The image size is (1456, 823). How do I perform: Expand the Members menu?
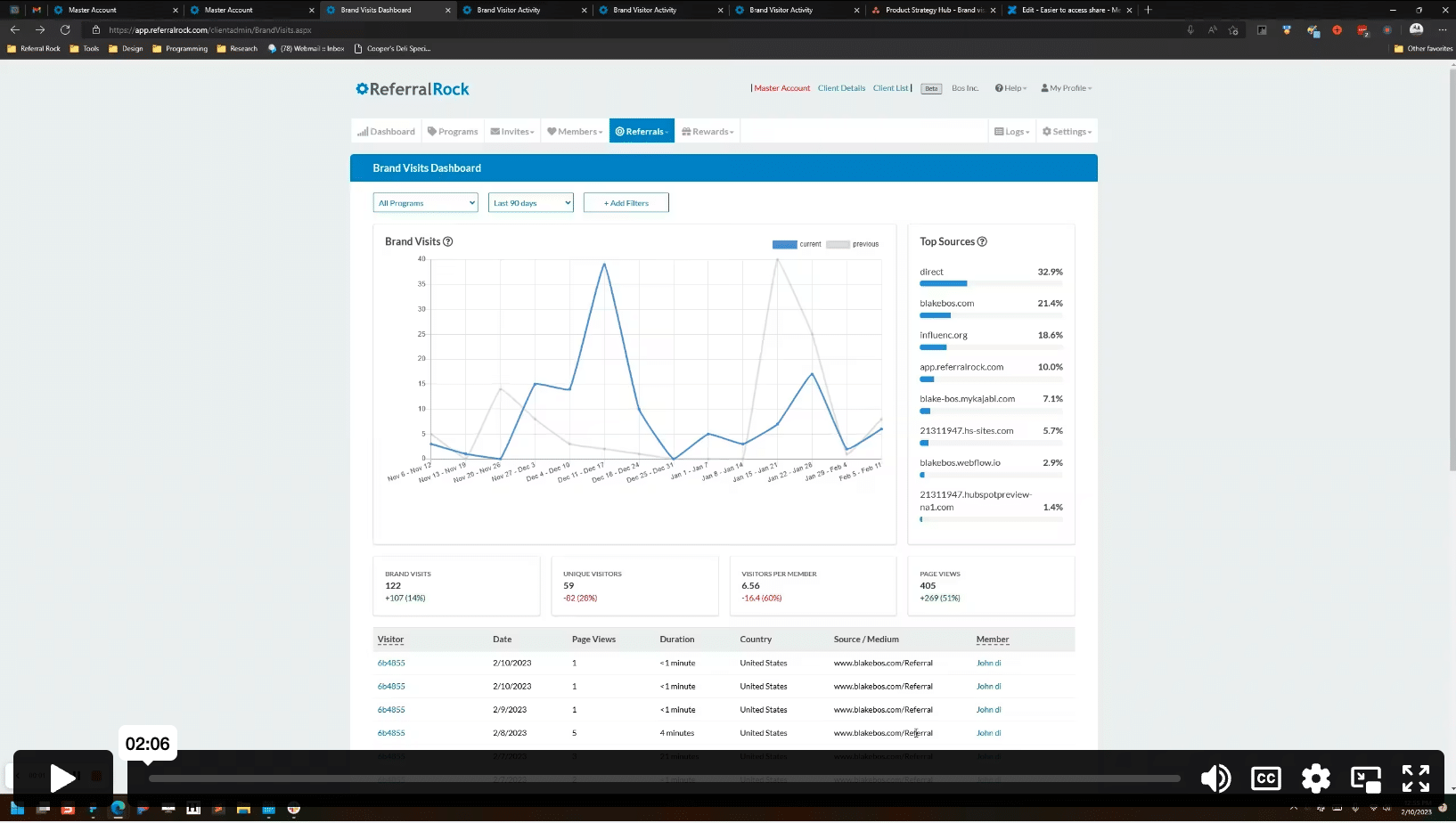(575, 131)
